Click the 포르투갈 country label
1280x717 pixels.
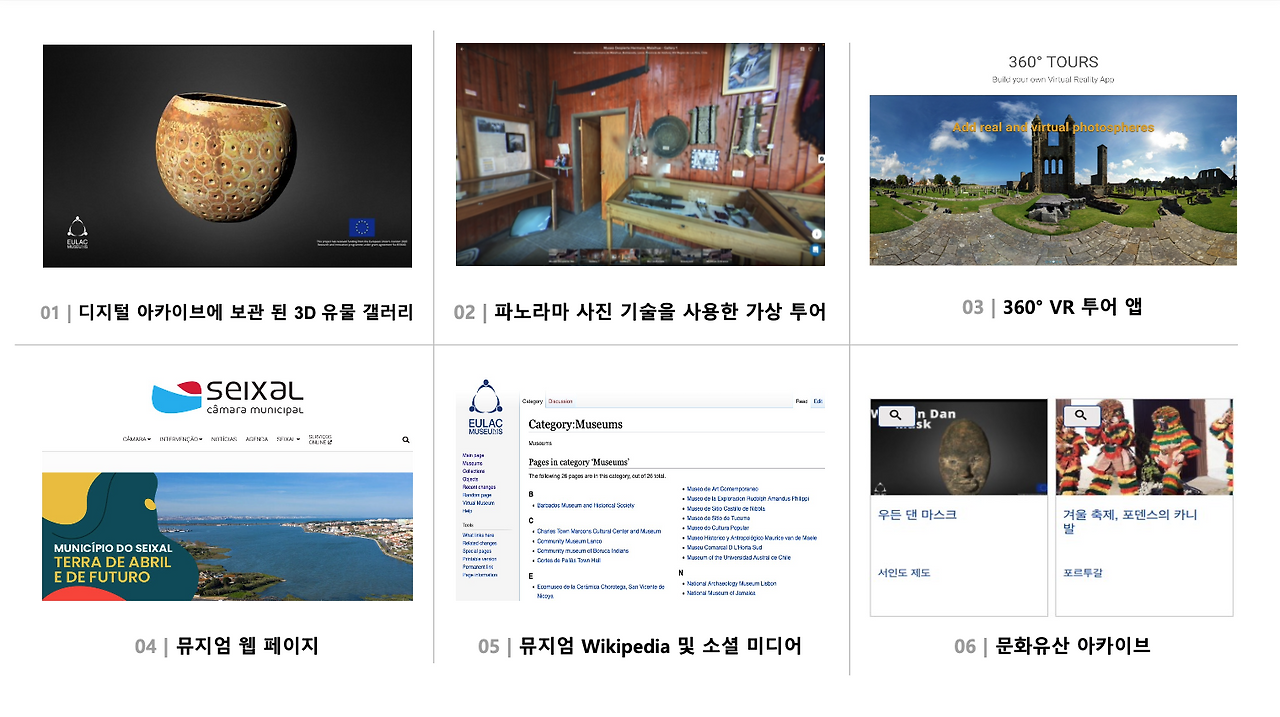[1083, 573]
